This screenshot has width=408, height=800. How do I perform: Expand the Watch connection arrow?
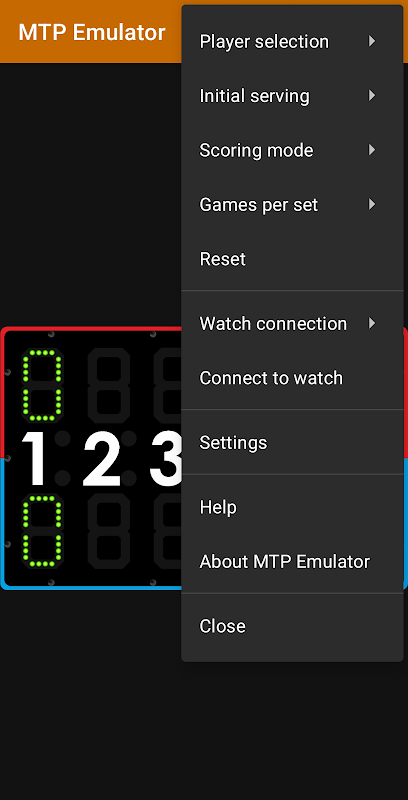372,323
